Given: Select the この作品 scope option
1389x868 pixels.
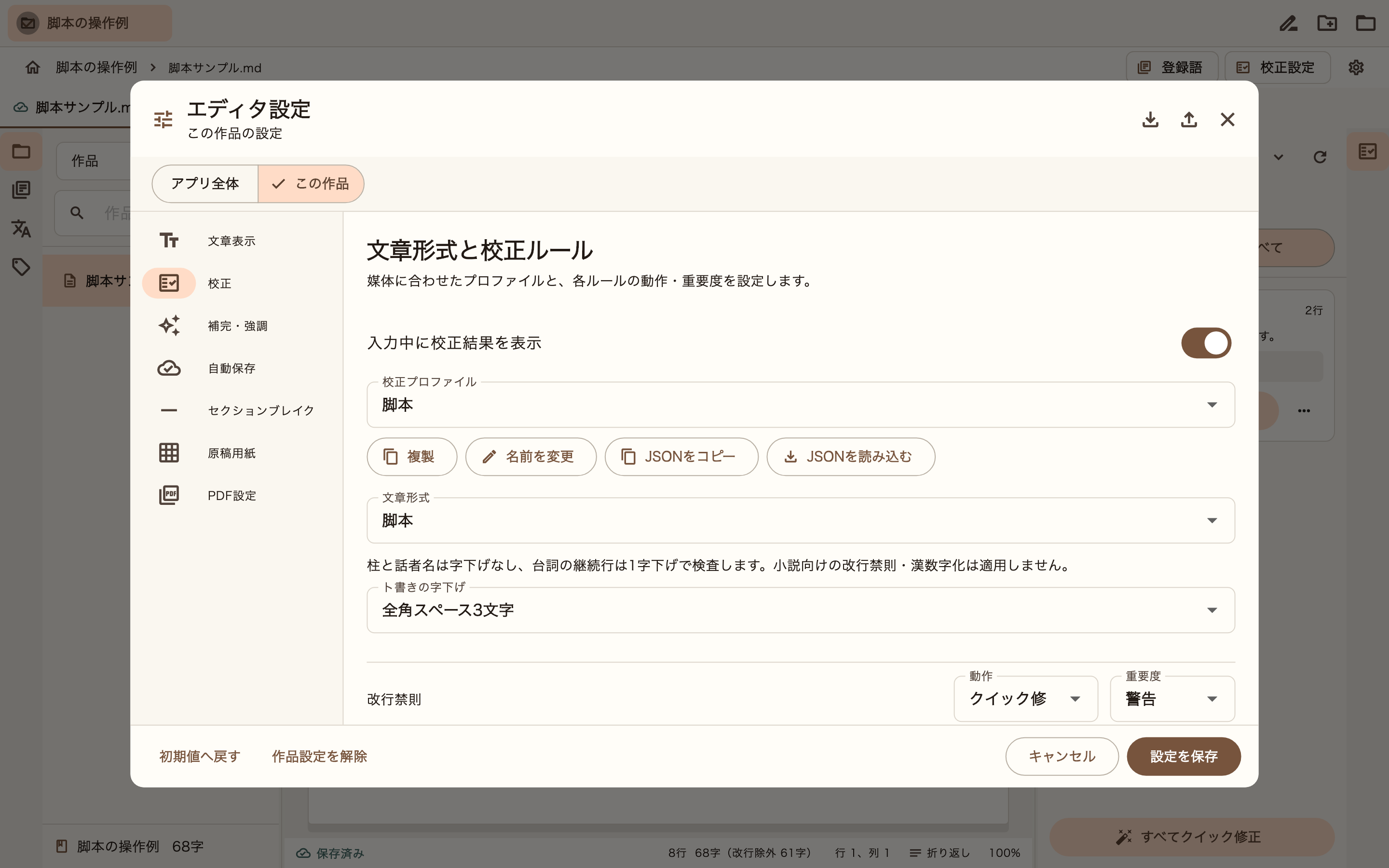Looking at the screenshot, I should pyautogui.click(x=311, y=184).
